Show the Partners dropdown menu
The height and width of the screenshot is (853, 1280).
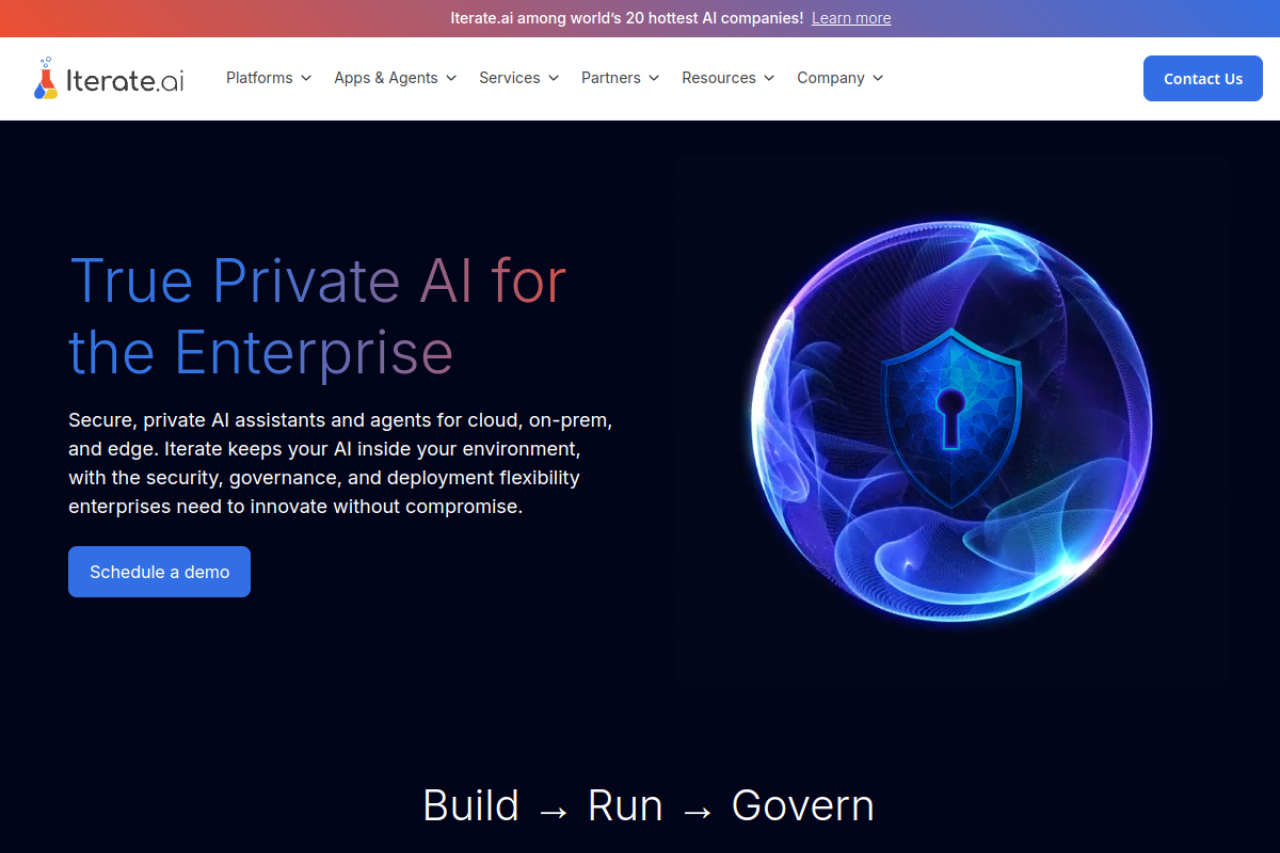coord(620,78)
